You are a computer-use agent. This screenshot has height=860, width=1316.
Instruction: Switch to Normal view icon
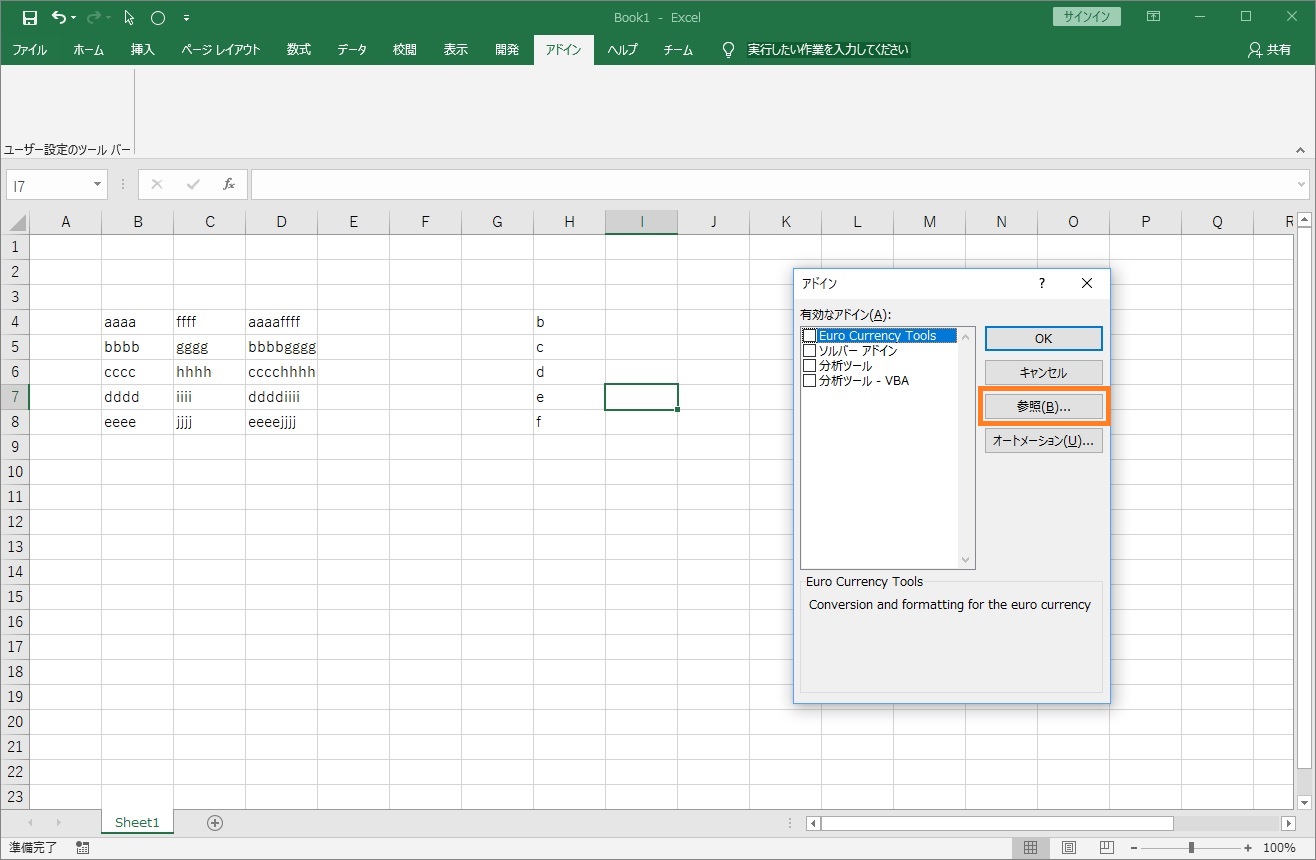pyautogui.click(x=1030, y=848)
